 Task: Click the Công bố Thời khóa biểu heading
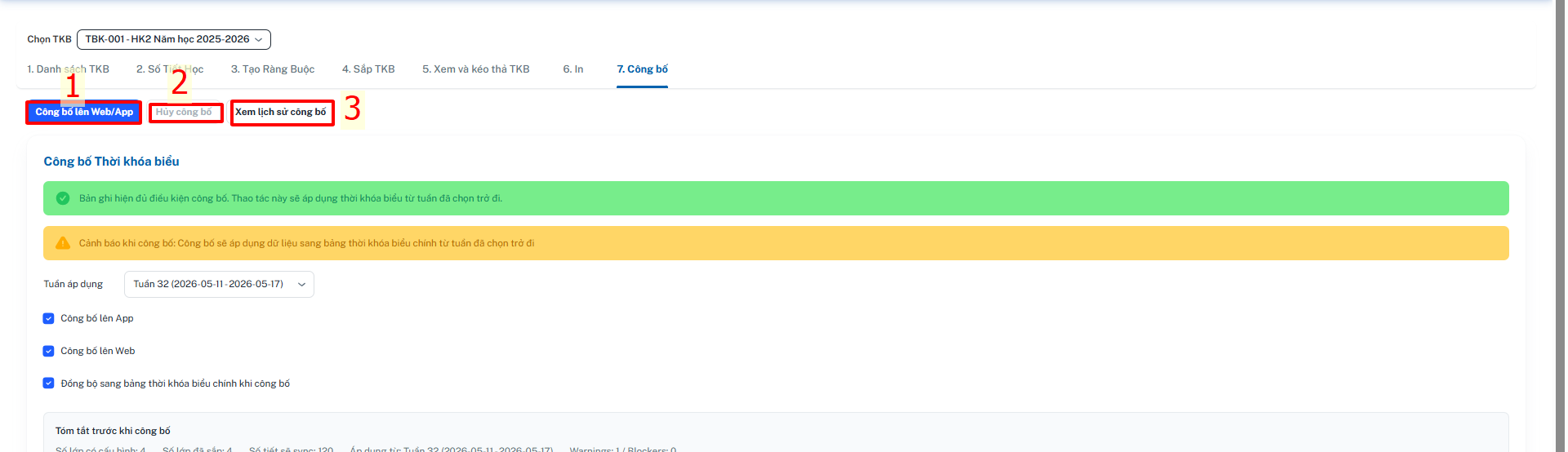112,162
